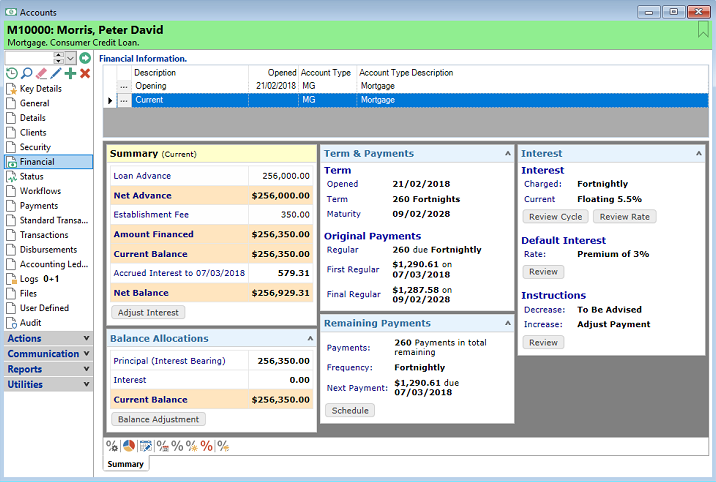Click the green plus add icon
This screenshot has height=482, width=716.
(70, 73)
